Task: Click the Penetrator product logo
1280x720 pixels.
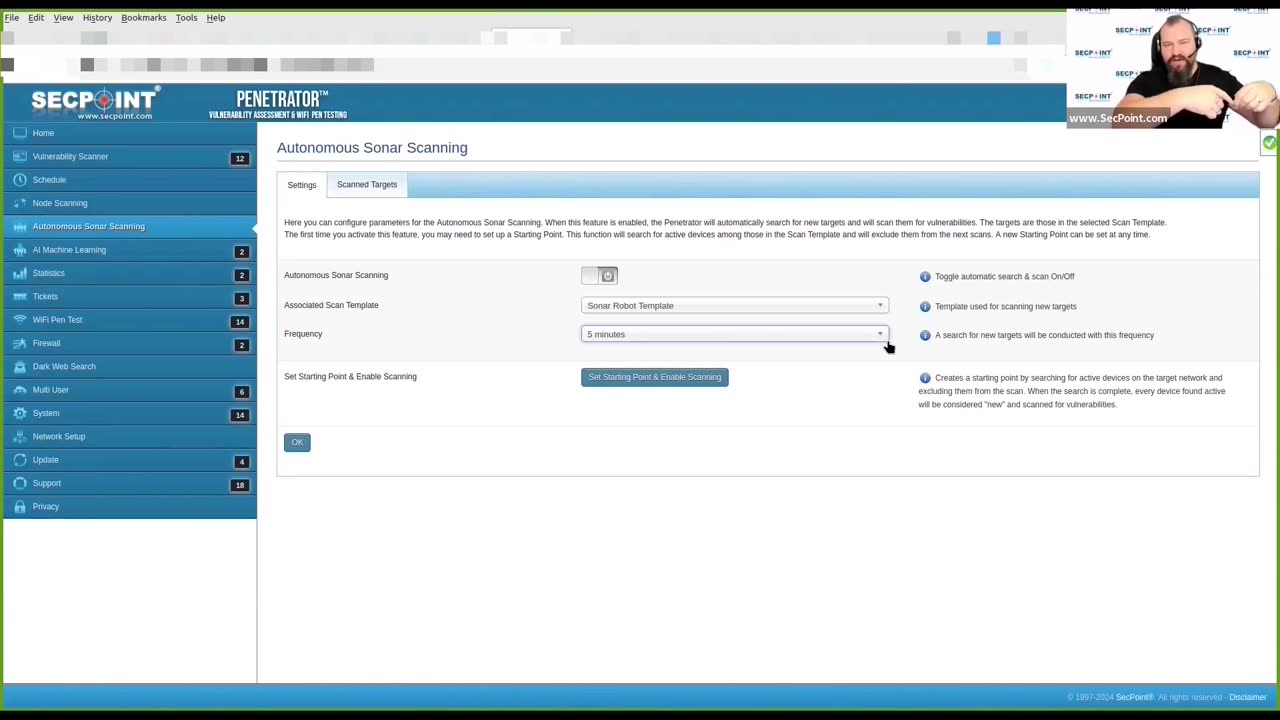Action: coord(278,104)
